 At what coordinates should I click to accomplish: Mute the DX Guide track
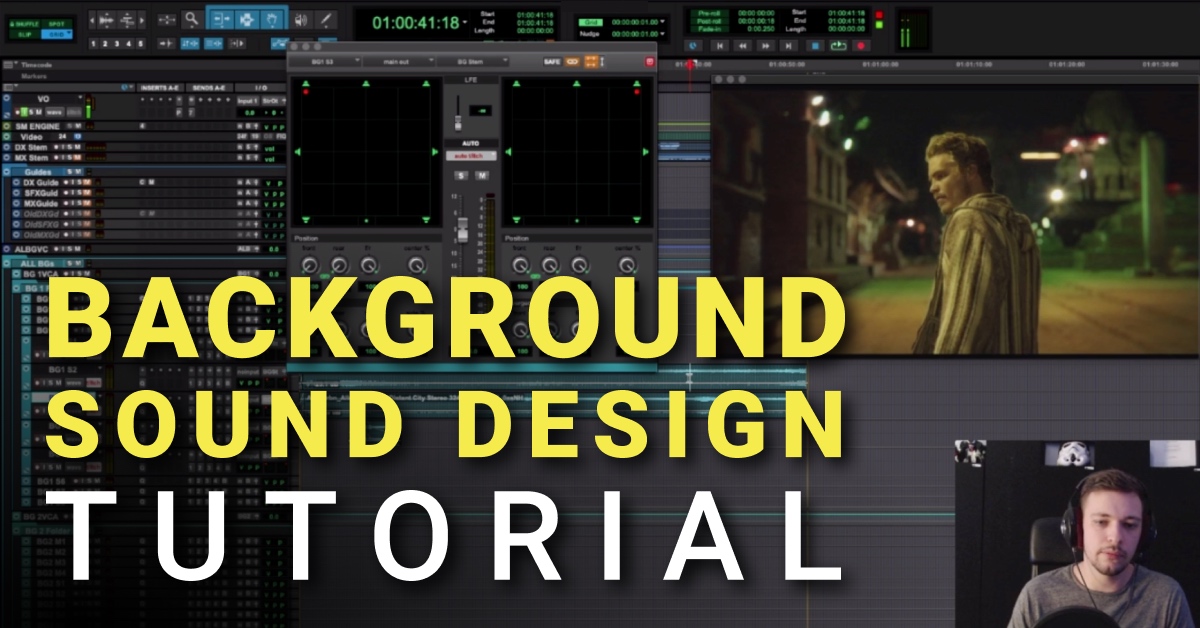coord(86,183)
